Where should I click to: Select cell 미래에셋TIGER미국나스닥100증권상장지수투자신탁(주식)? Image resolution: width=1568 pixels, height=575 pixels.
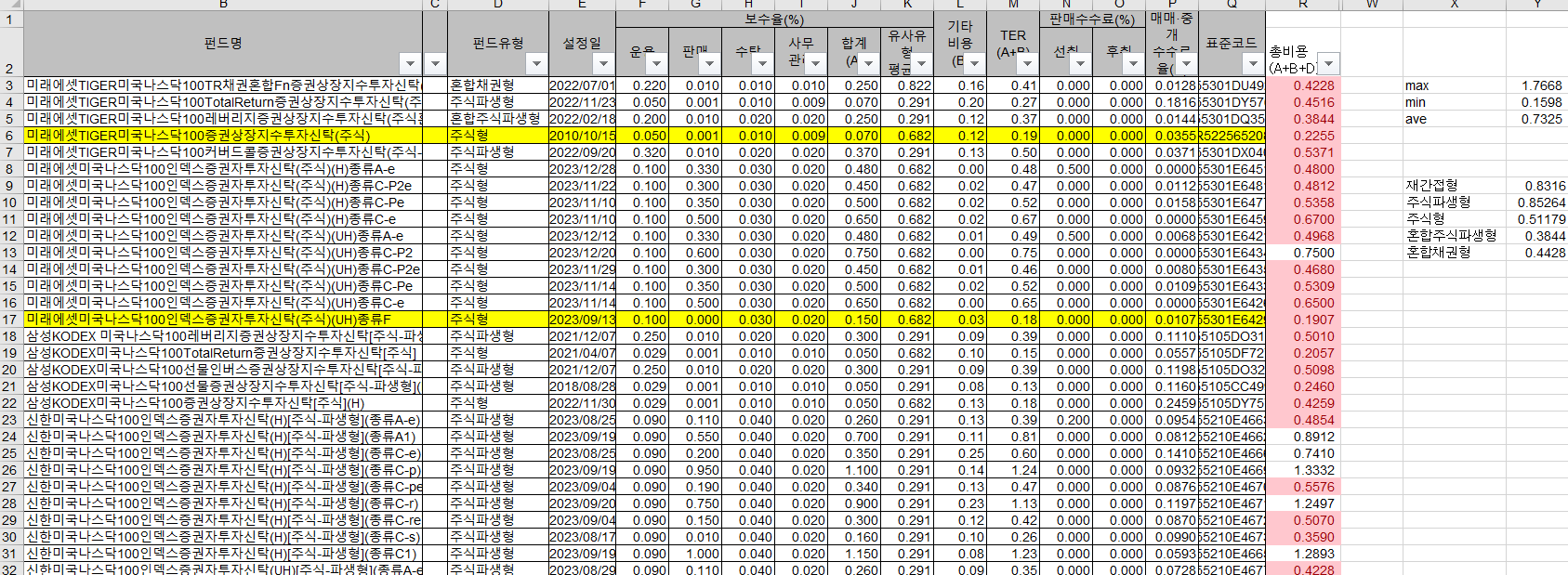[x=223, y=136]
